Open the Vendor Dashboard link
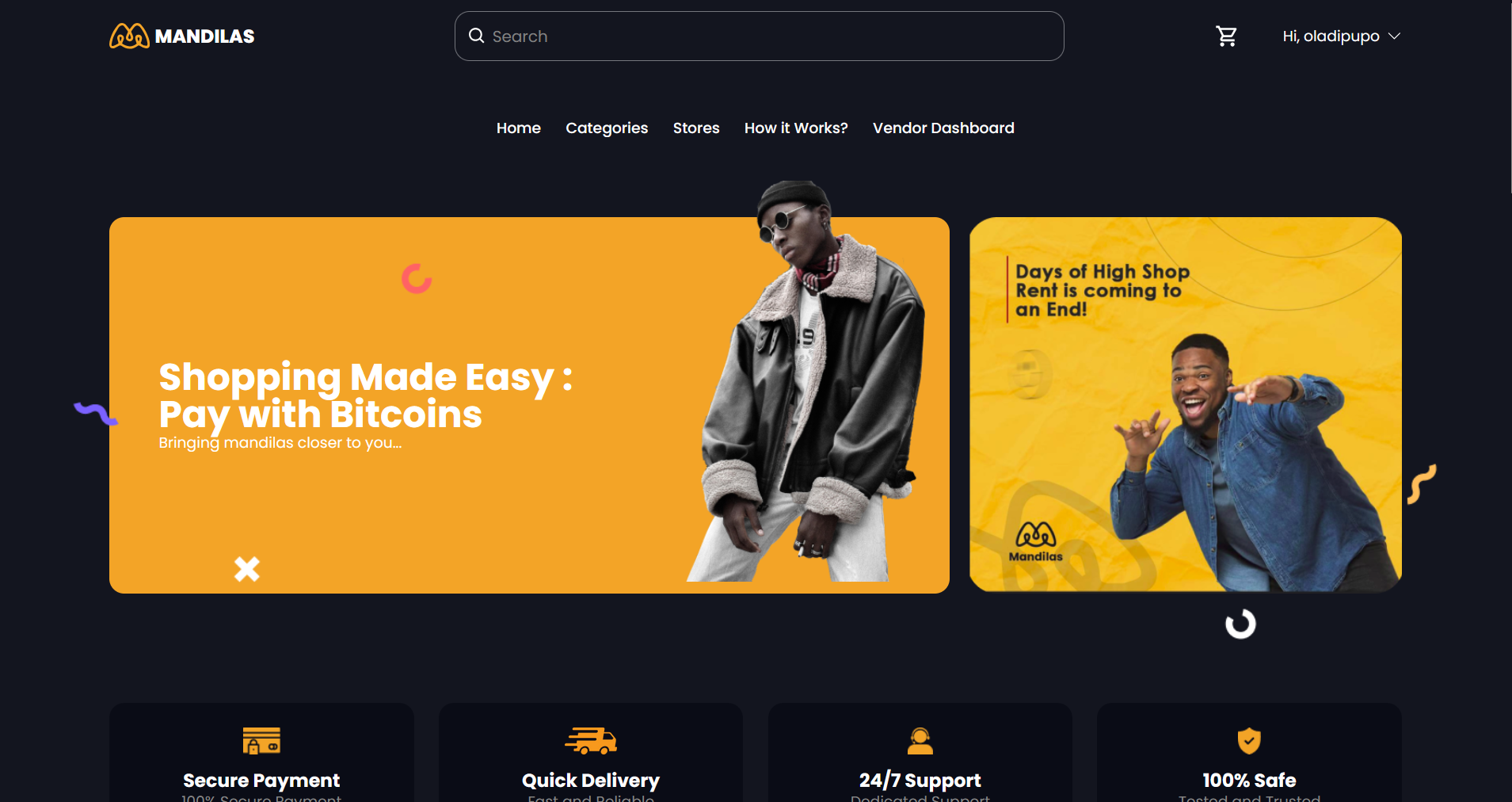1512x802 pixels. pyautogui.click(x=943, y=128)
